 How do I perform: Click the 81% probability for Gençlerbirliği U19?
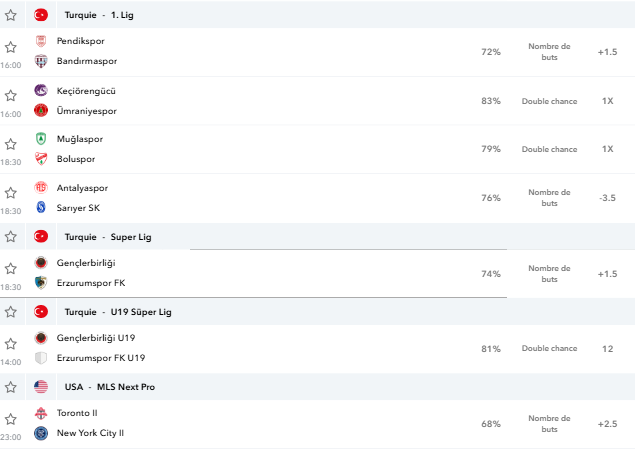pyautogui.click(x=491, y=349)
